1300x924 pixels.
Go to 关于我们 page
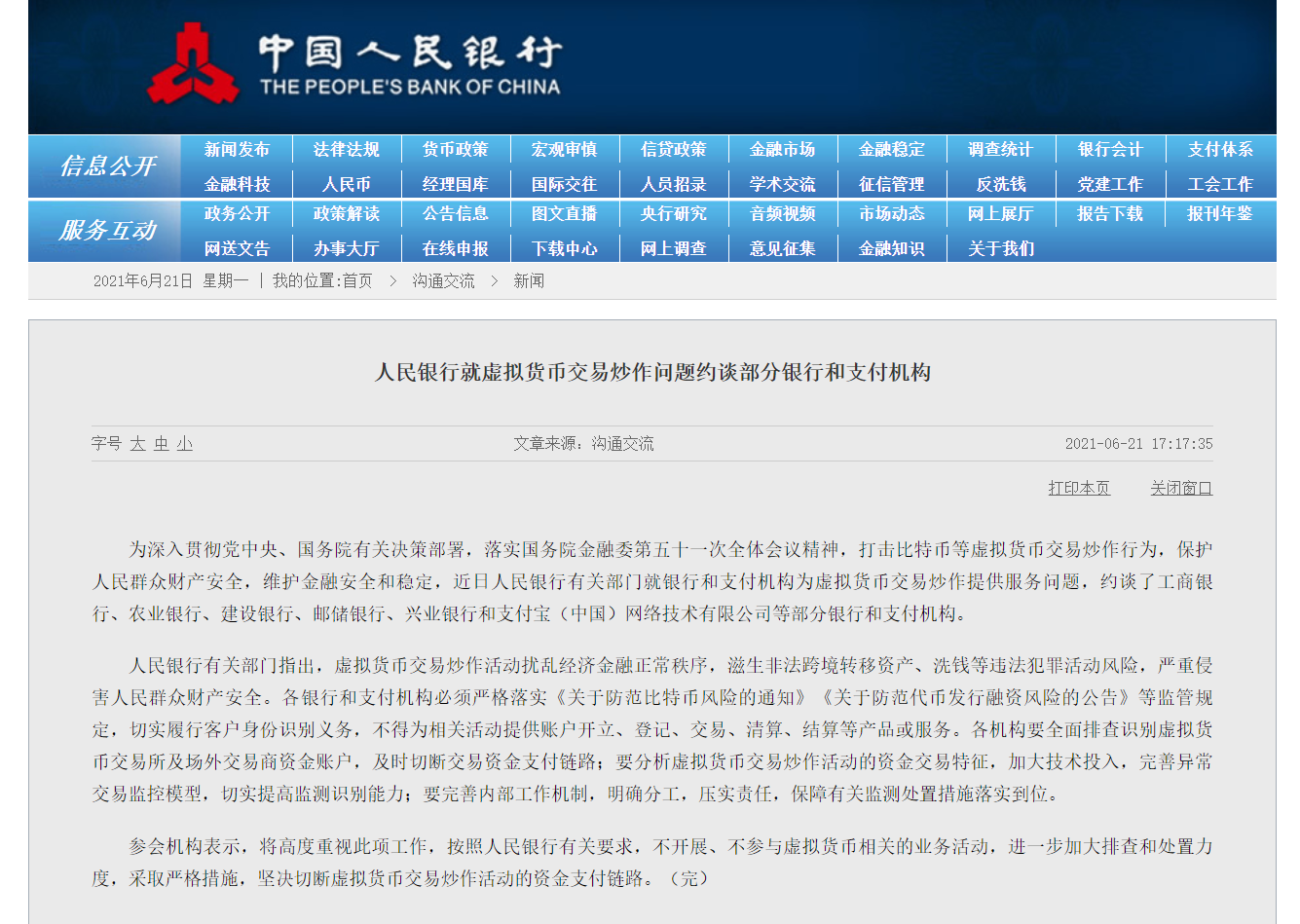pos(1000,248)
